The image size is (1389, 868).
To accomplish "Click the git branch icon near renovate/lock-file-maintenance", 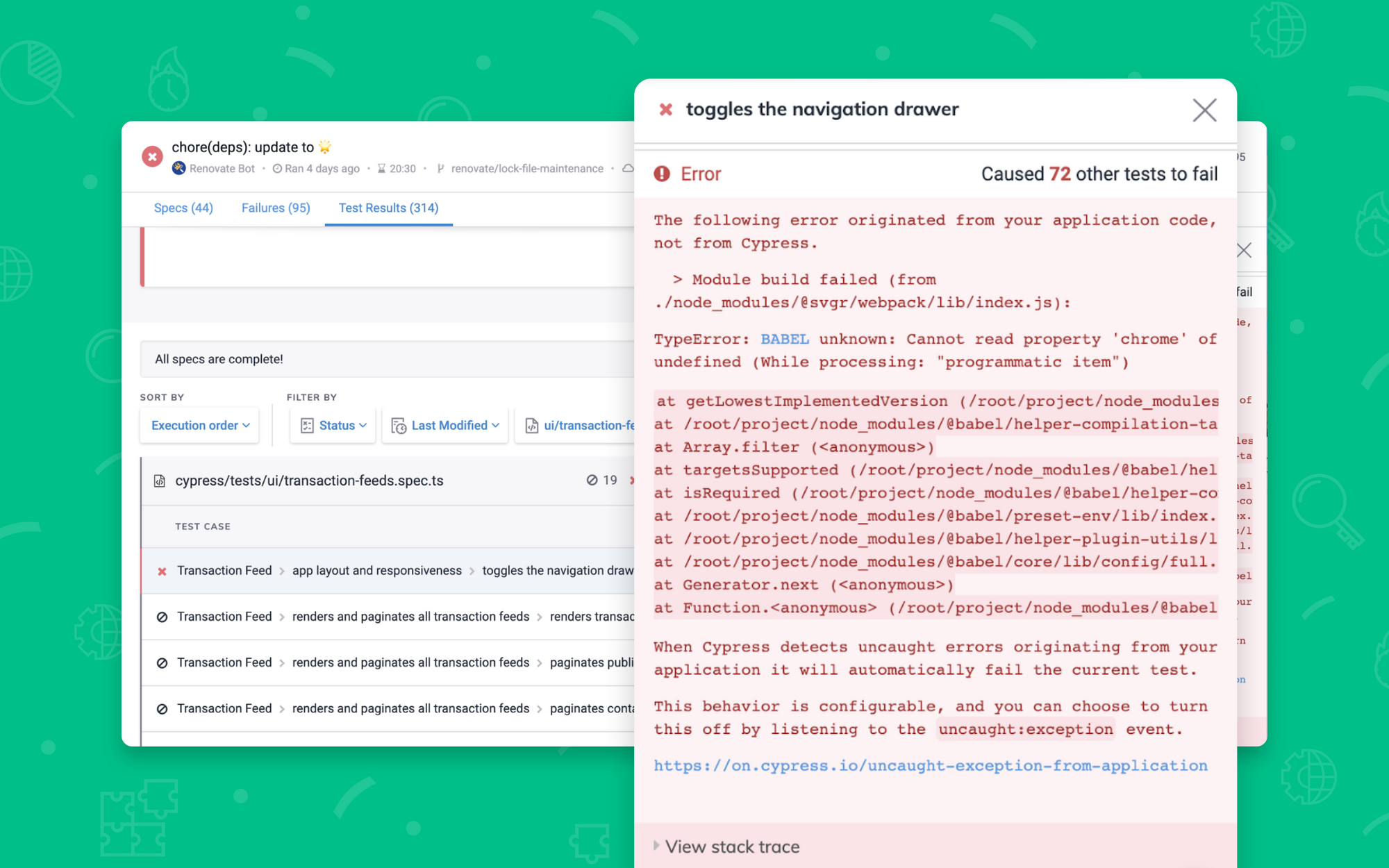I will (x=440, y=169).
